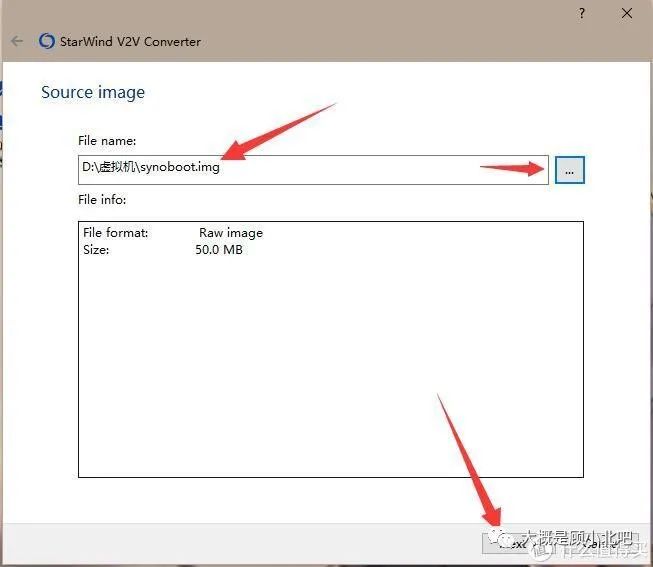Open help with the question mark
Screen dimensions: 653x567
coord(582,13)
